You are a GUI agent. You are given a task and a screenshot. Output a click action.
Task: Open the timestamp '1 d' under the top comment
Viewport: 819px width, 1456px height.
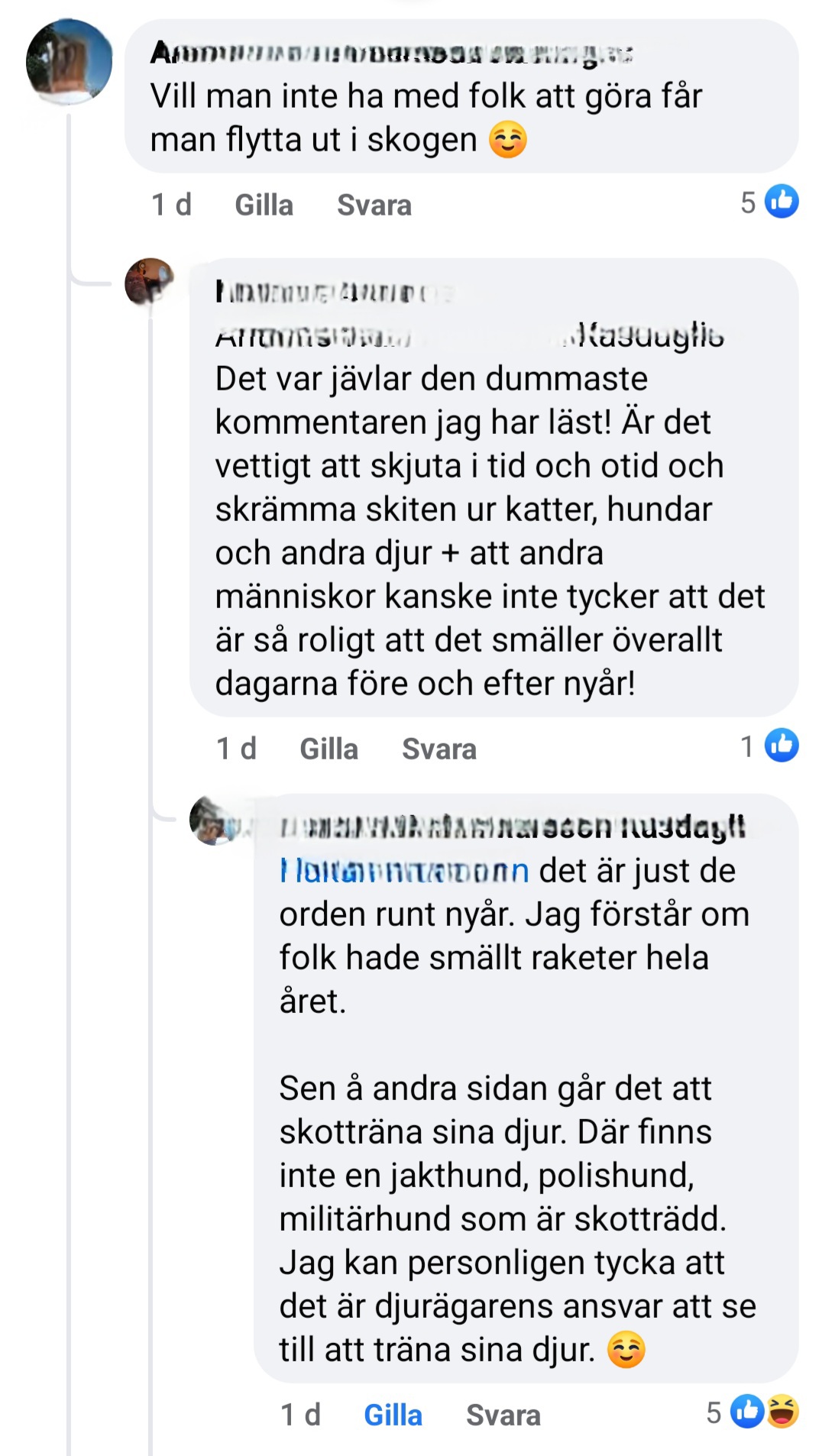pos(171,205)
